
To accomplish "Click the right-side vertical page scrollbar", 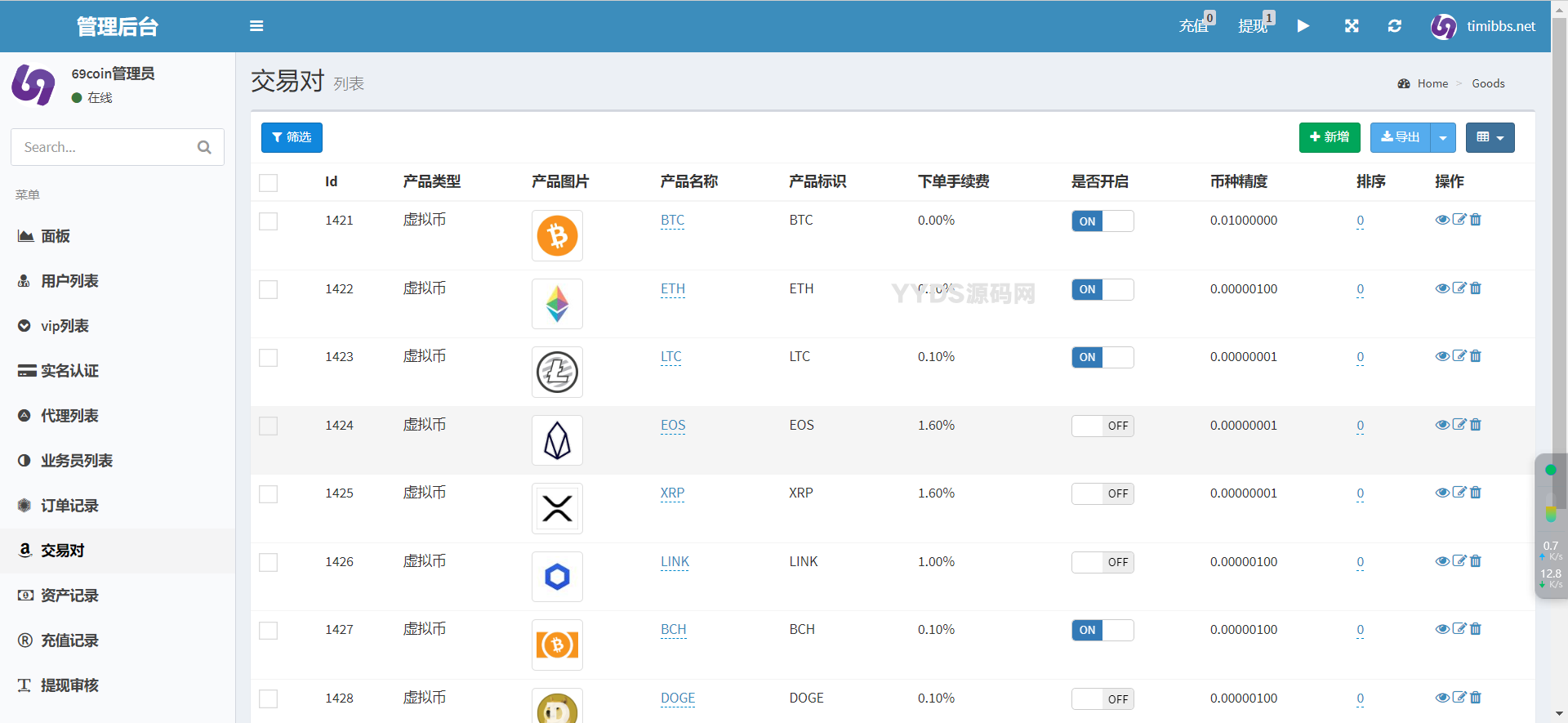I will 1559,245.
